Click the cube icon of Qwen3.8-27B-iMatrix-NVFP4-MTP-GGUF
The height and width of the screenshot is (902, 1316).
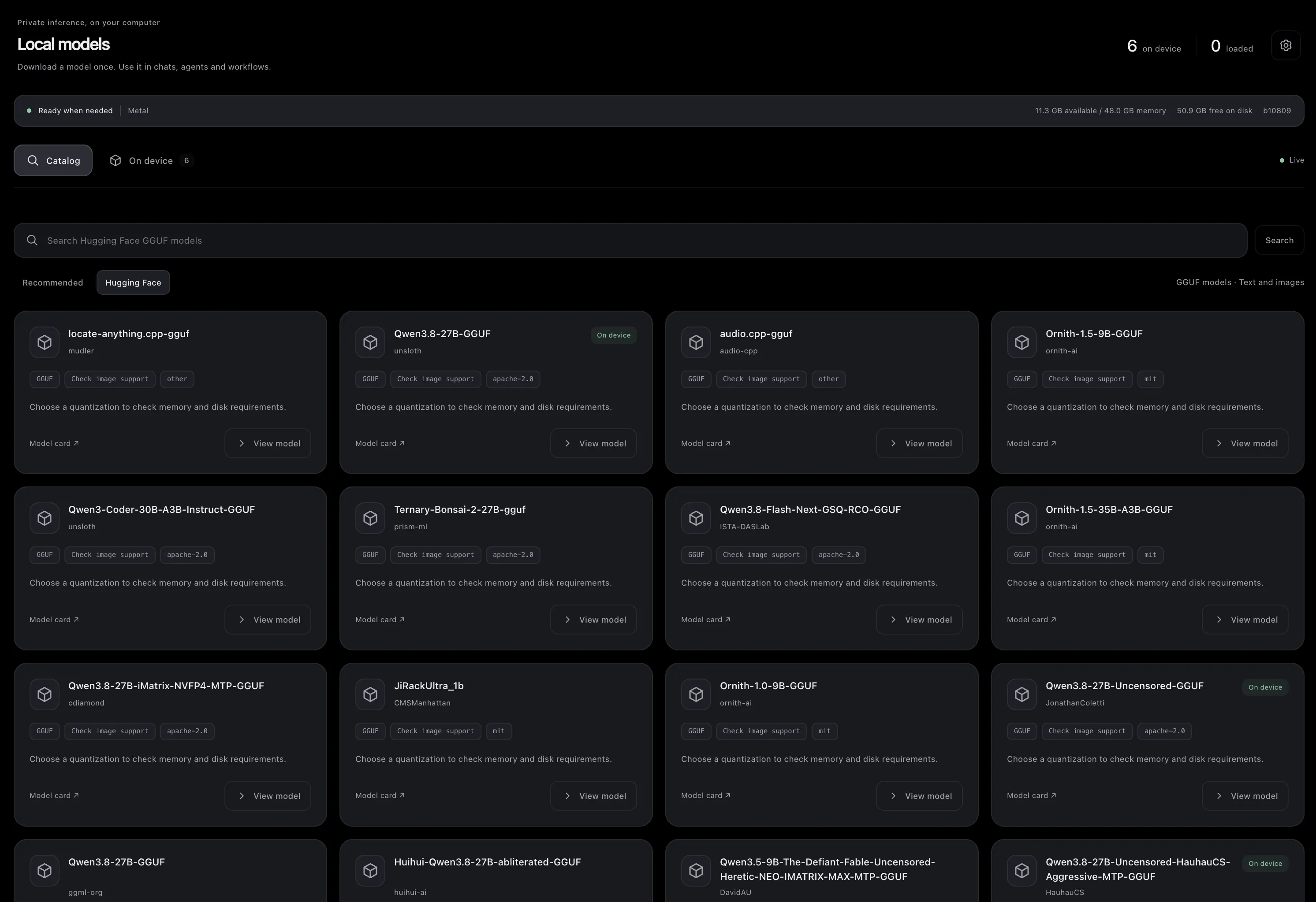coord(44,694)
